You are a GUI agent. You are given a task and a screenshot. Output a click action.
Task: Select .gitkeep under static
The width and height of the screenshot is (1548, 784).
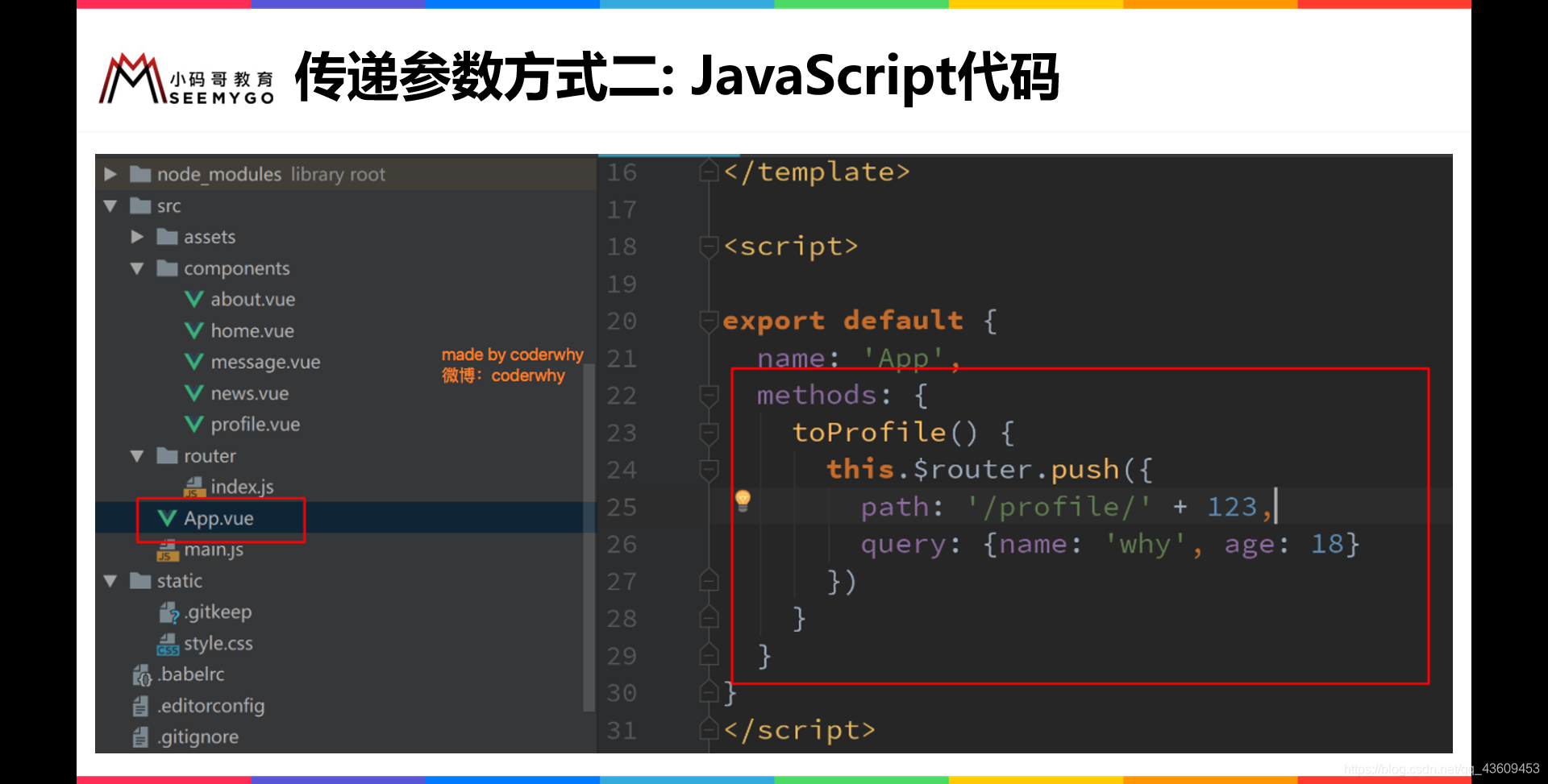(x=218, y=612)
